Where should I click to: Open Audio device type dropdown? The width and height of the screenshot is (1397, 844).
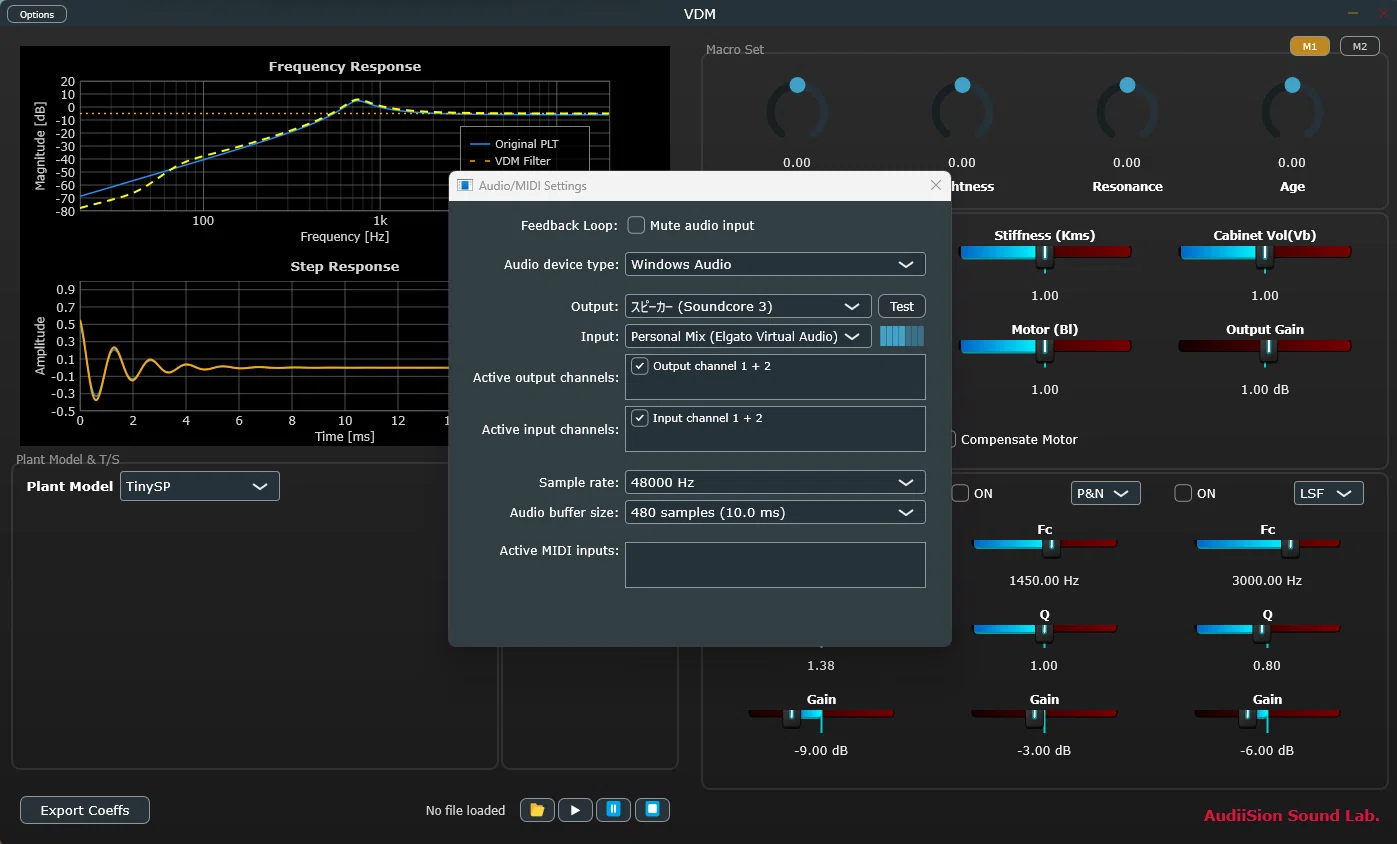point(775,264)
